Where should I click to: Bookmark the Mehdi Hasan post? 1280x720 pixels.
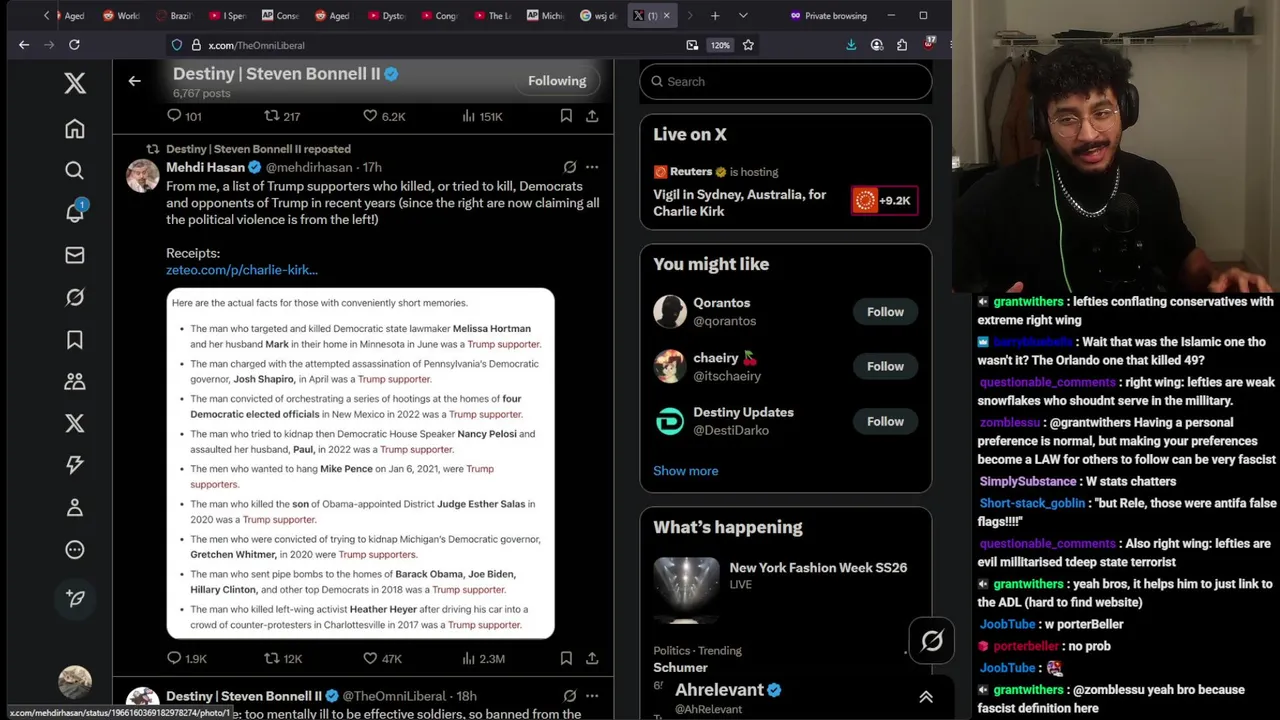[x=566, y=658]
